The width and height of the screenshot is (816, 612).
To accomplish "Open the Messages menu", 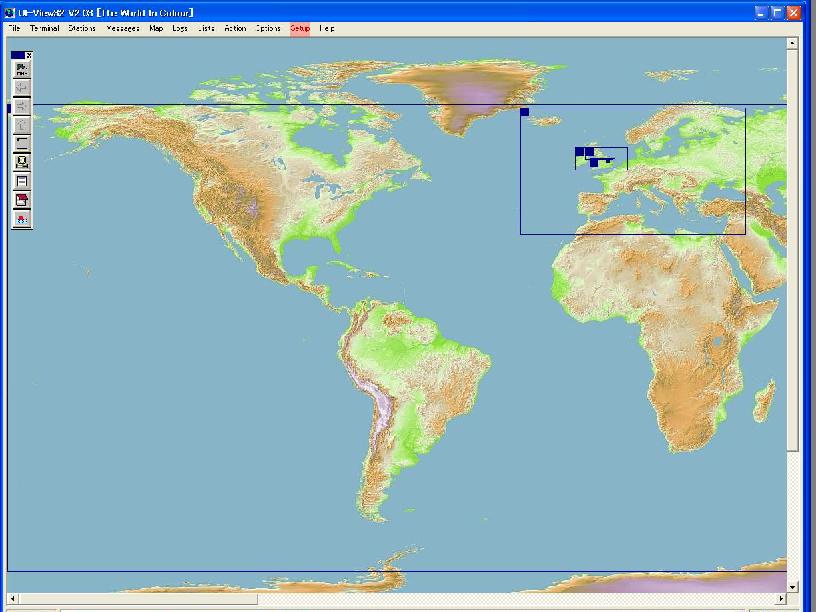I will click(123, 28).
